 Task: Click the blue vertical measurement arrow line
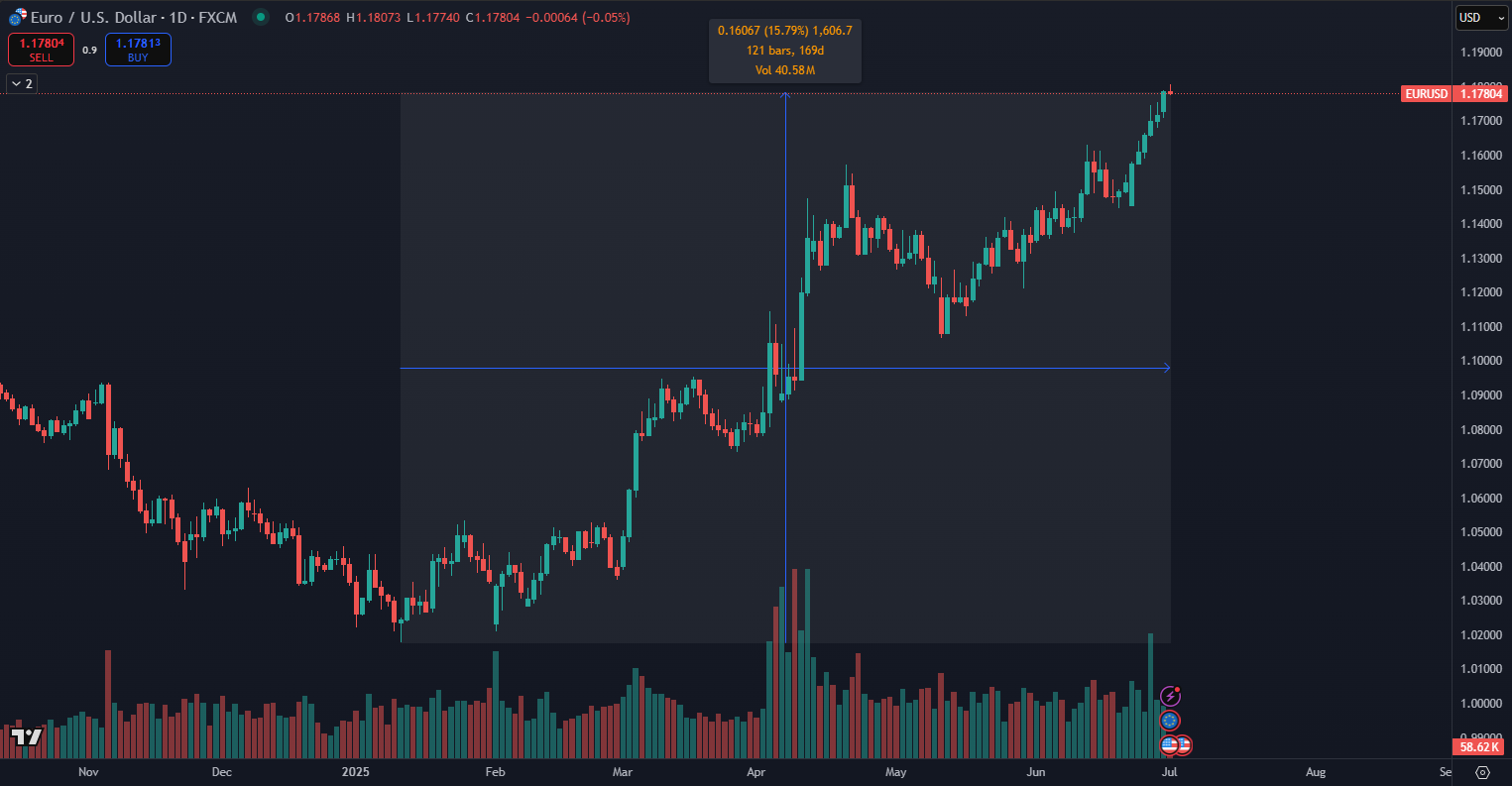(x=785, y=297)
